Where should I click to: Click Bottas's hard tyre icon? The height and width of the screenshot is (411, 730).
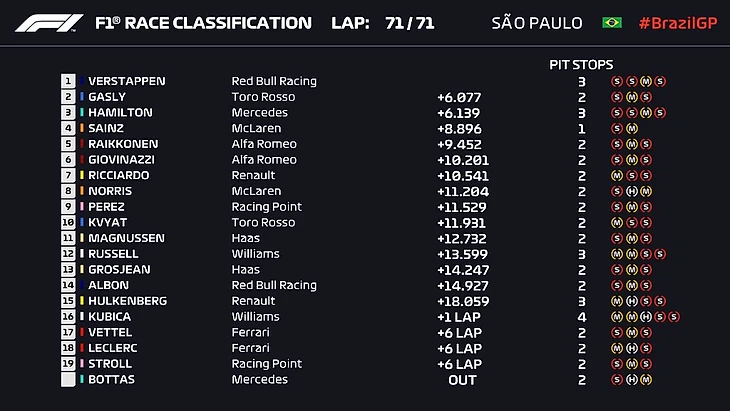tap(631, 380)
